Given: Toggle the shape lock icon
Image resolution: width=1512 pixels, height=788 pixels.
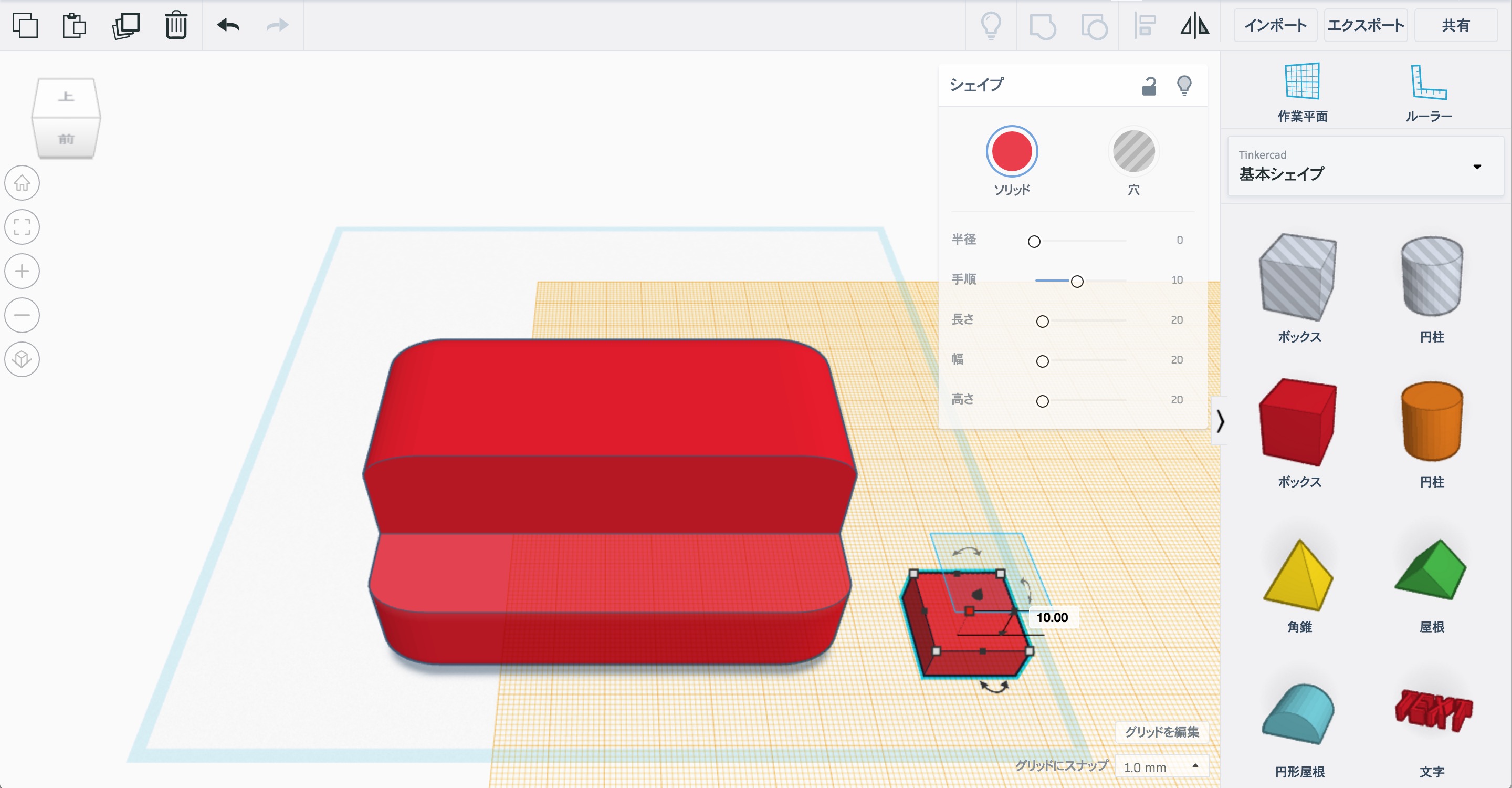Looking at the screenshot, I should 1149,86.
